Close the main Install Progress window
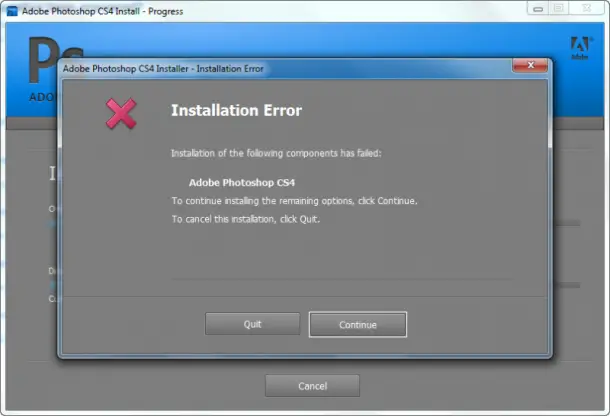Image resolution: width=610 pixels, height=416 pixels. (x=587, y=9)
